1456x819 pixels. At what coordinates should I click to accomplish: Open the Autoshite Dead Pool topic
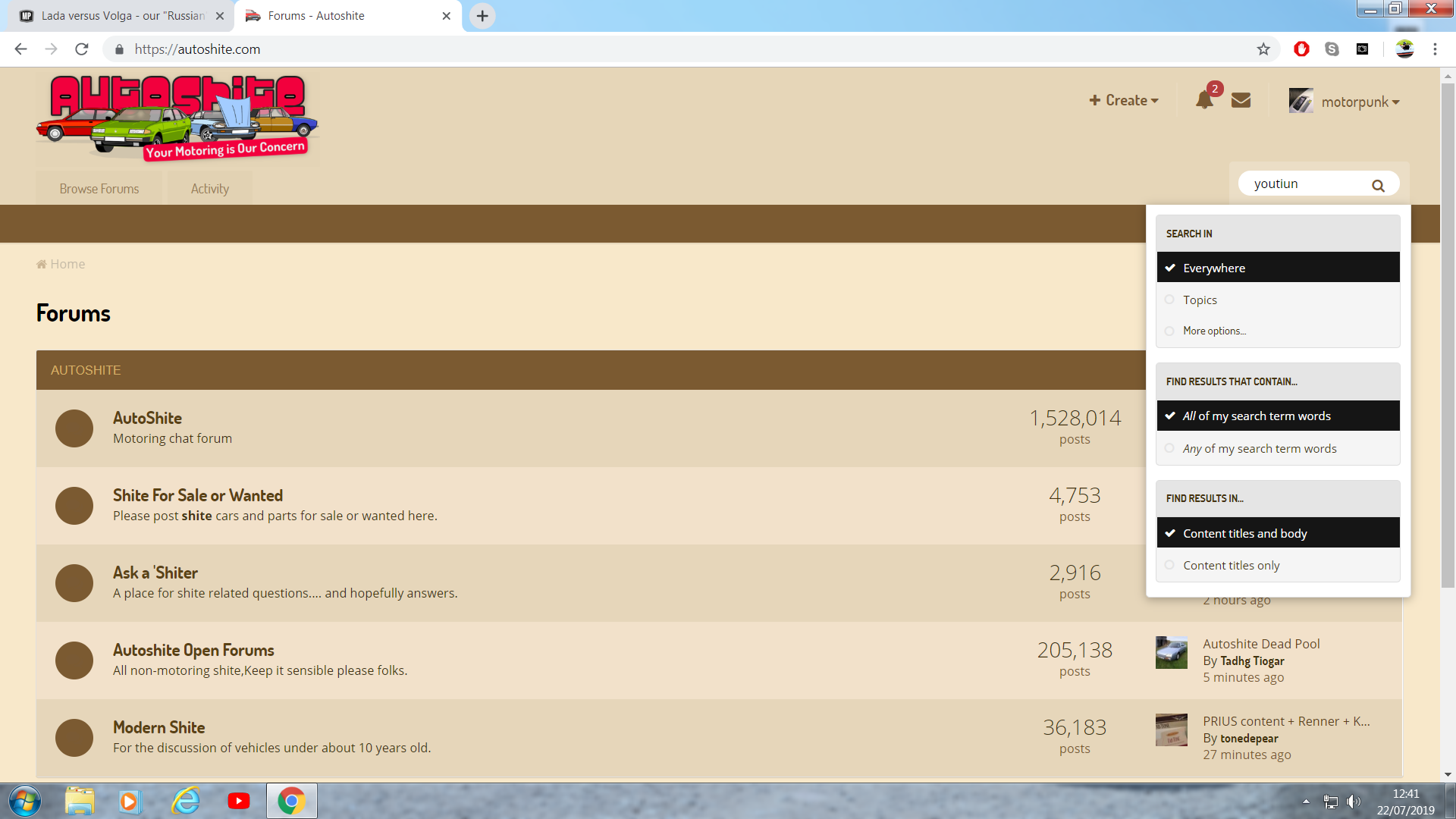pyautogui.click(x=1261, y=644)
